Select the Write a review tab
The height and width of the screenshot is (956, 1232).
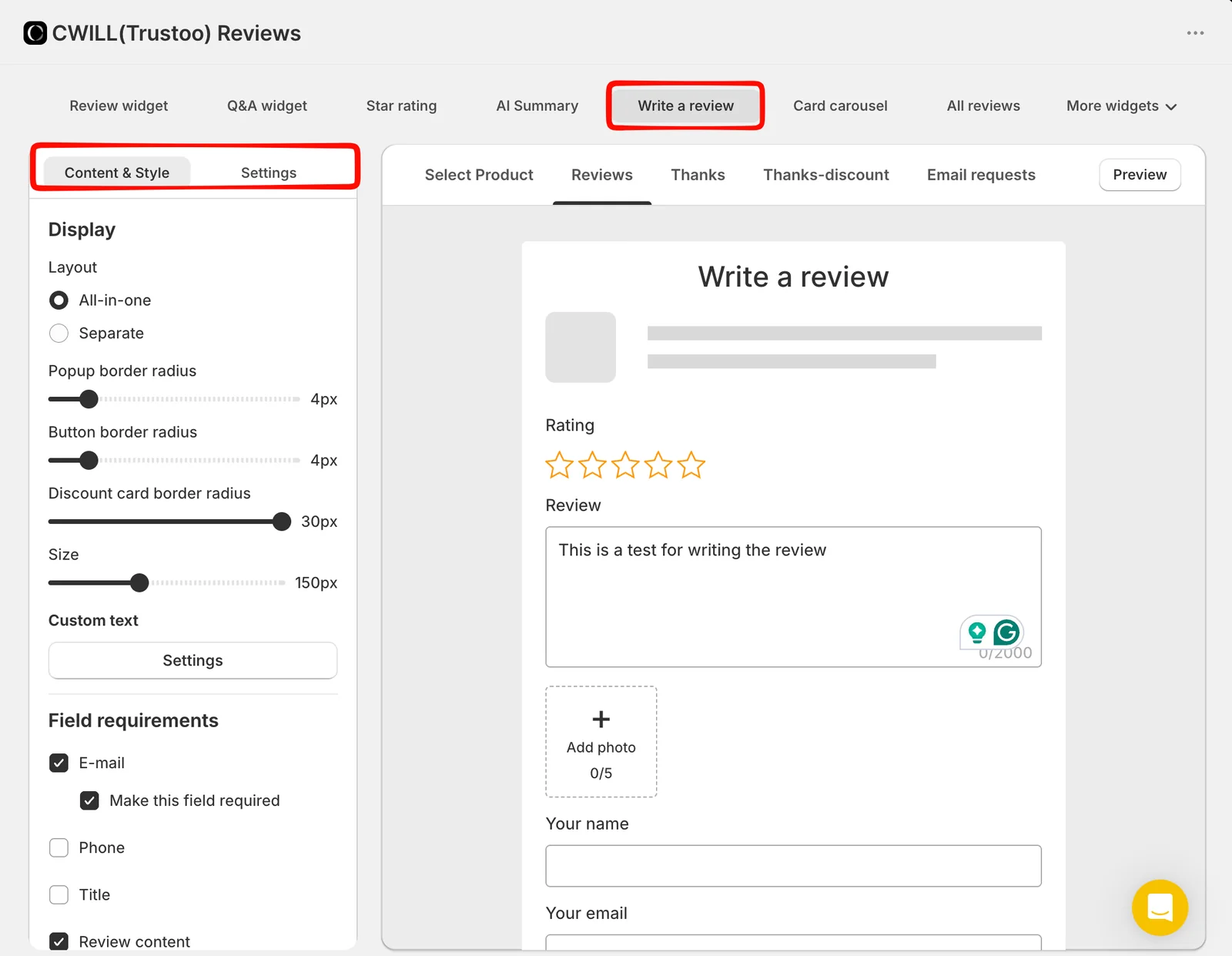tap(685, 106)
